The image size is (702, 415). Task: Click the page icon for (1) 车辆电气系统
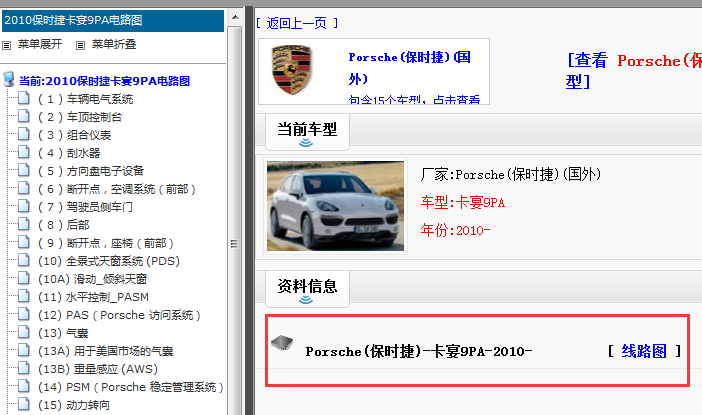(24, 98)
